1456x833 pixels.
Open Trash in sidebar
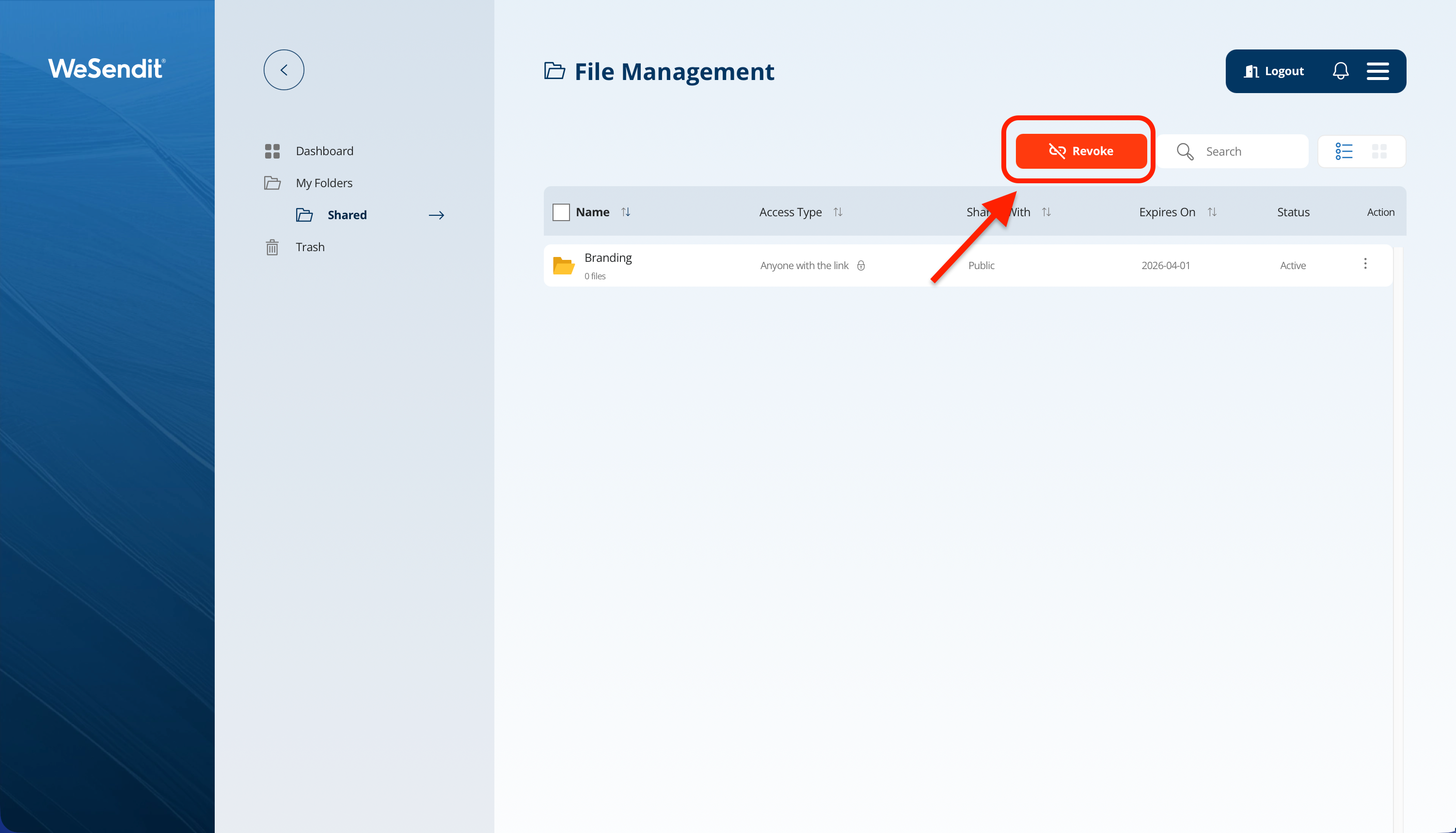coord(310,247)
